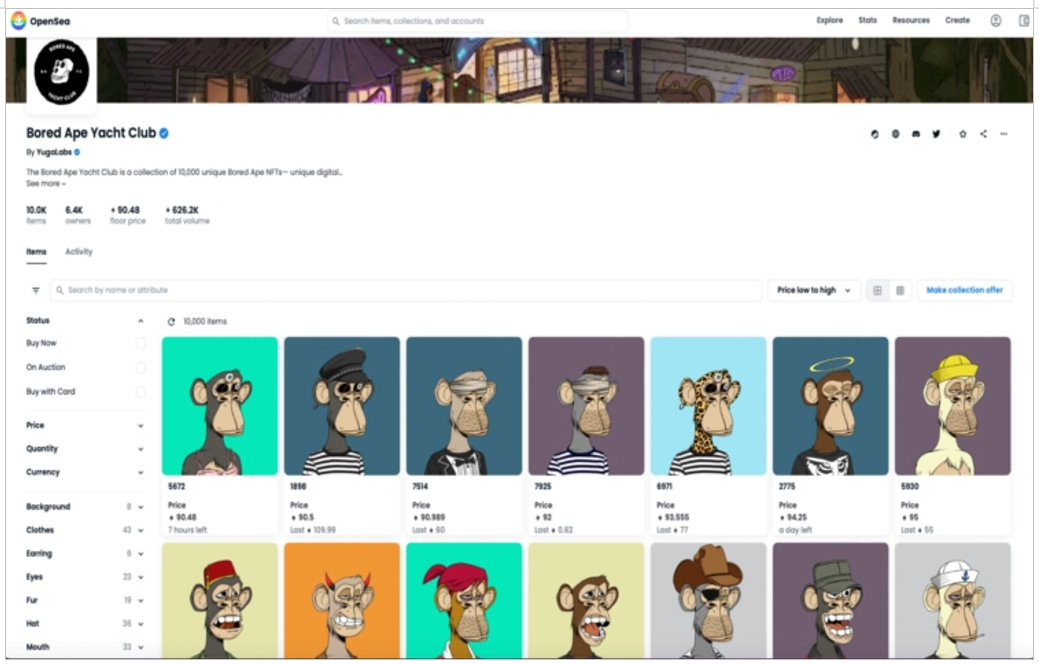Open the ape with white sailor hat
1039x664 pixels.
(953, 600)
